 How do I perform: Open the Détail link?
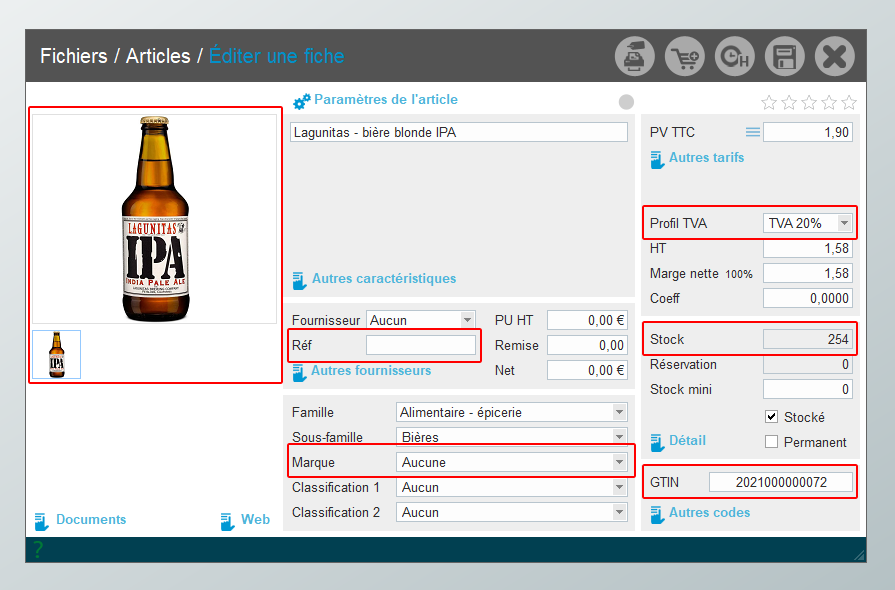(687, 441)
